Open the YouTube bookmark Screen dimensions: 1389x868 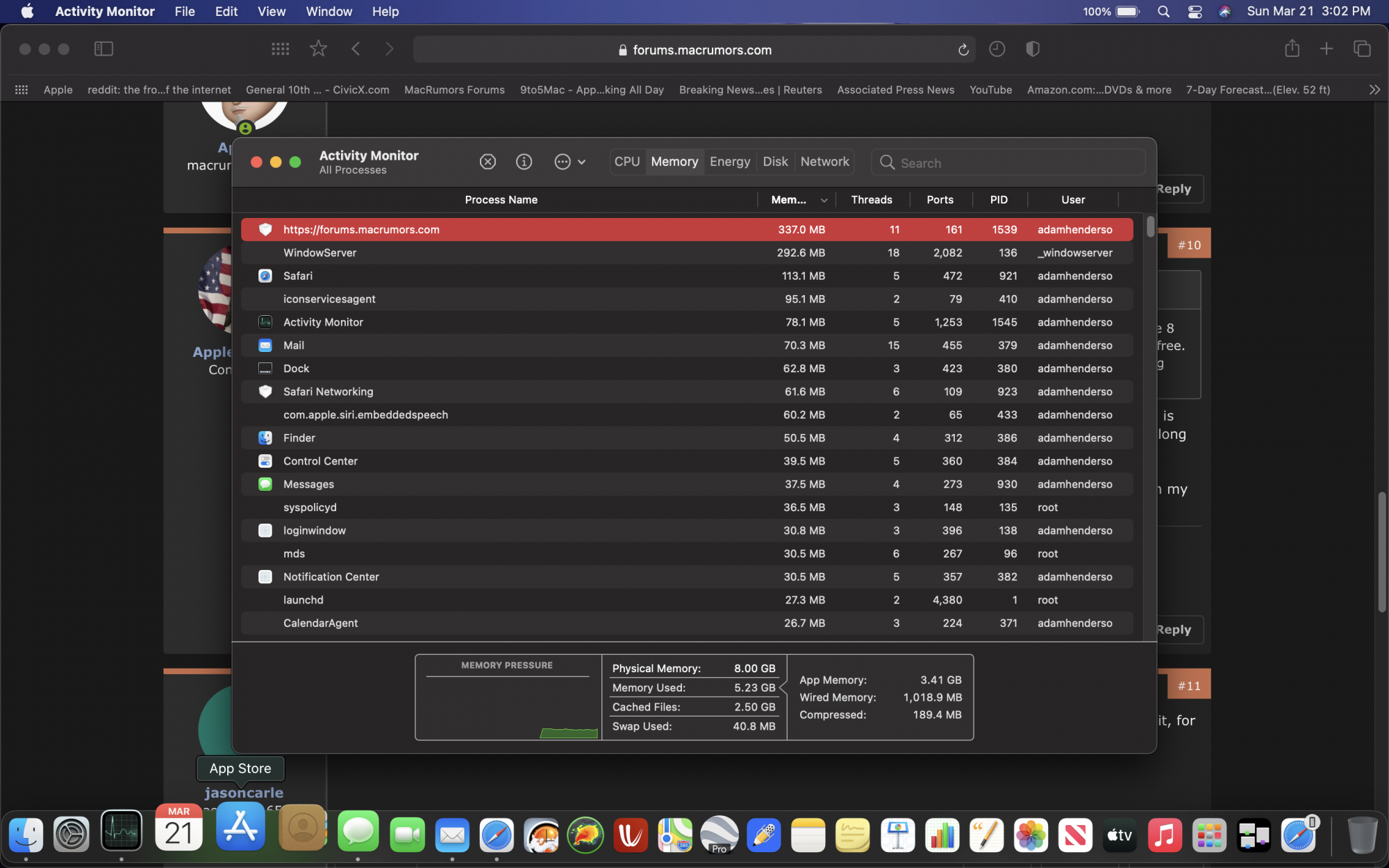click(990, 90)
